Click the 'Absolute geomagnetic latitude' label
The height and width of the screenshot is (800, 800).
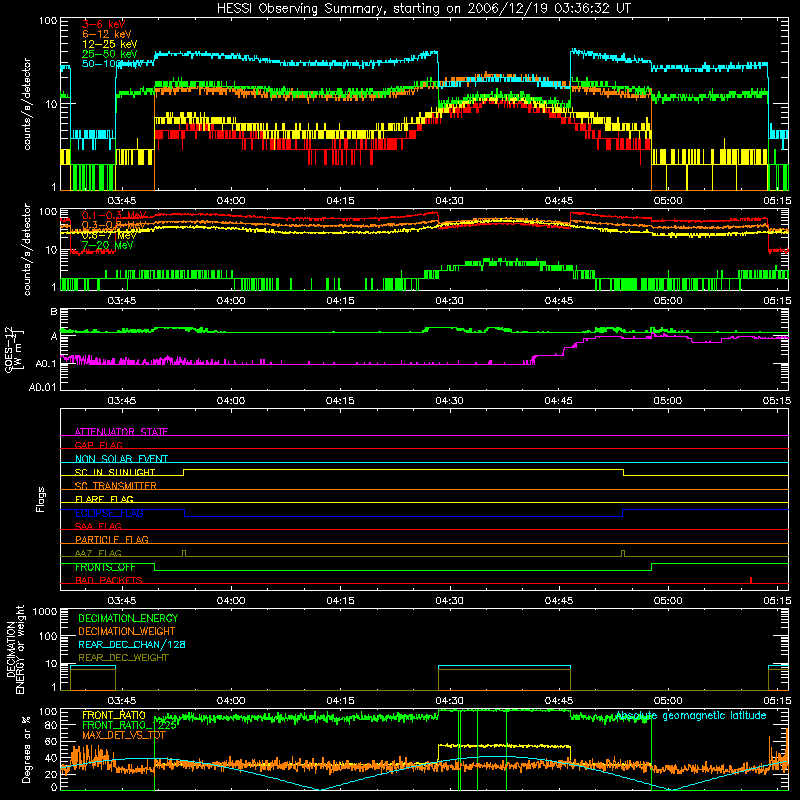click(691, 715)
